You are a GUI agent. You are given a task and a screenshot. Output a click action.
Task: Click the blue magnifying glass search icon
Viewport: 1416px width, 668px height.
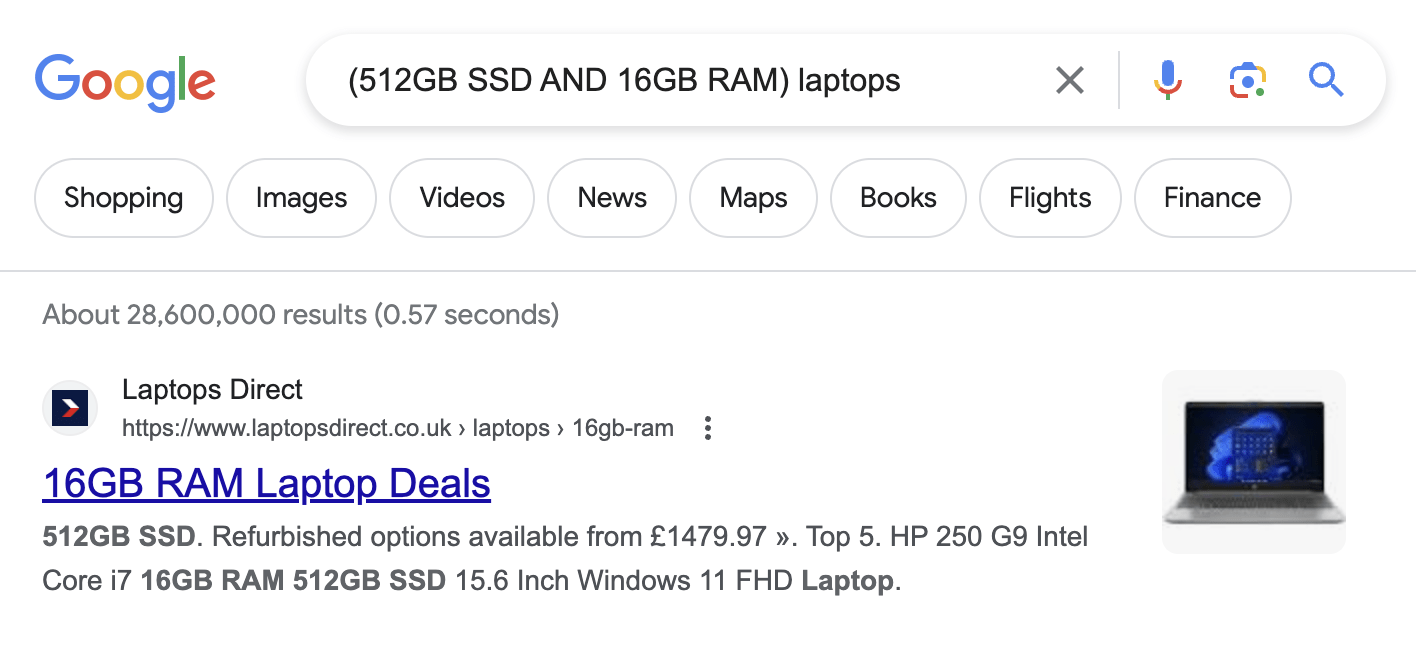pyautogui.click(x=1326, y=80)
